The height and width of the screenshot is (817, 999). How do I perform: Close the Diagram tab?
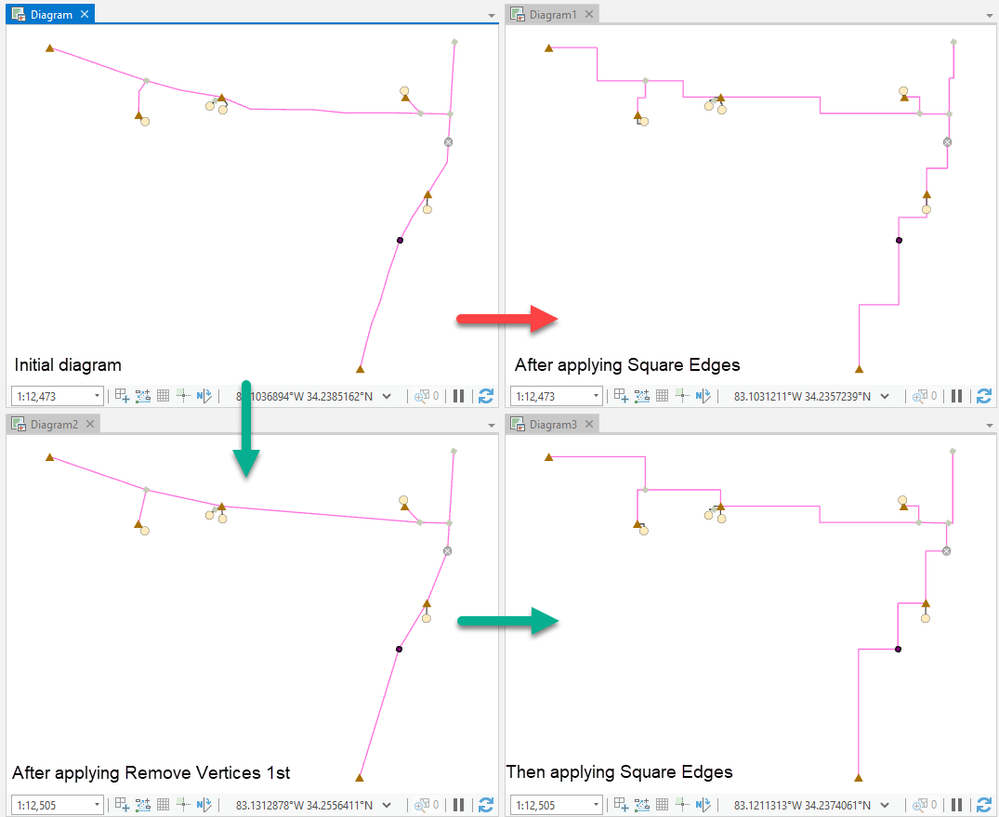[84, 14]
